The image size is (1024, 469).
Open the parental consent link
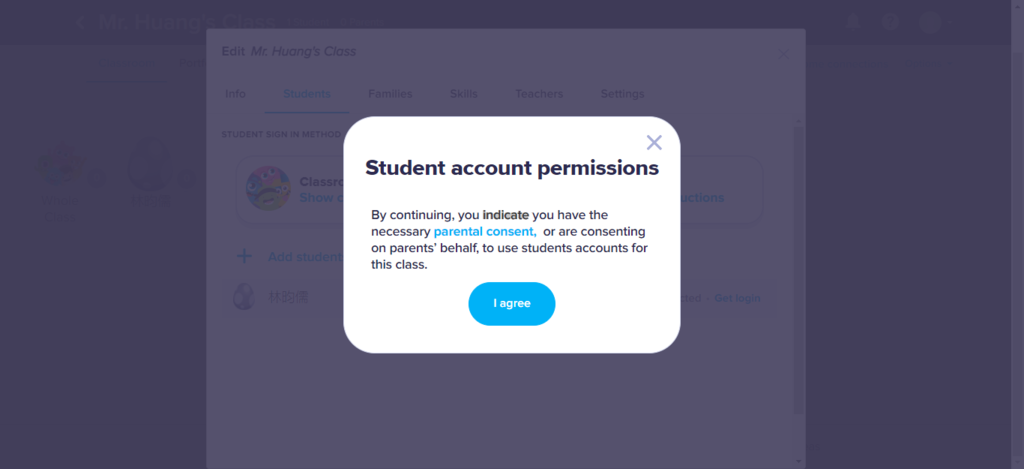[485, 232]
